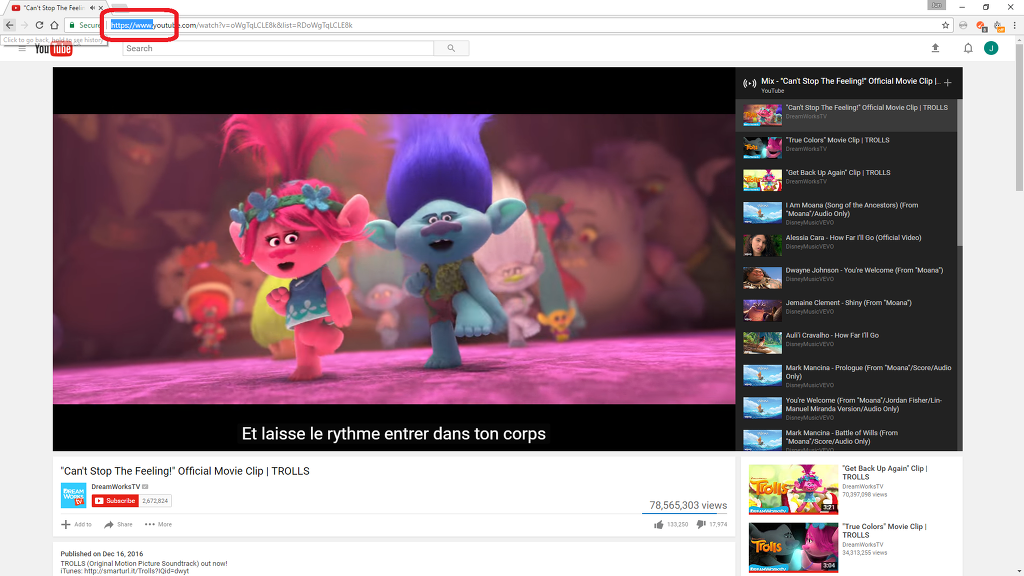1024x576 pixels.
Task: Play Mark Mancina - Prologue playlist item
Action: (846, 376)
